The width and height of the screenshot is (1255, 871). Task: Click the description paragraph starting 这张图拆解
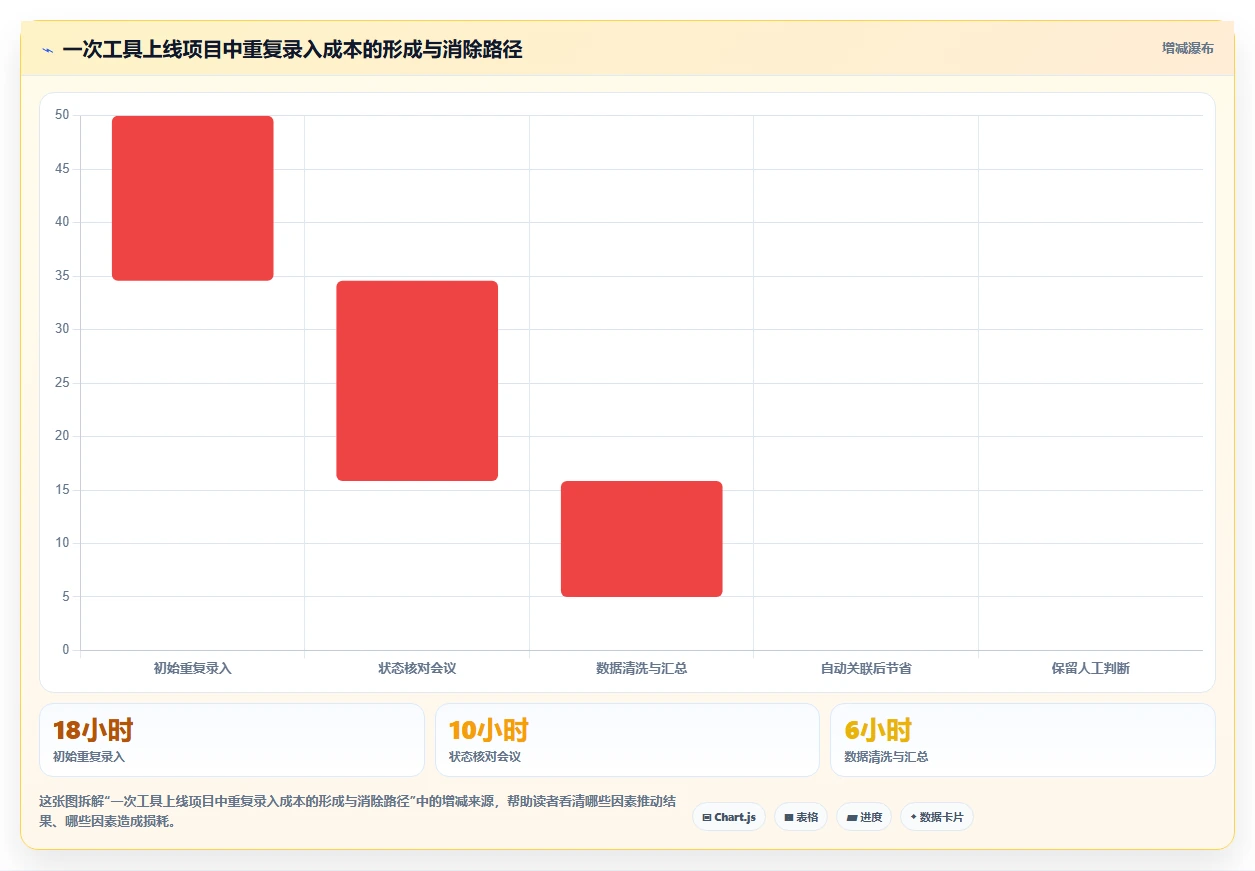tap(356, 811)
